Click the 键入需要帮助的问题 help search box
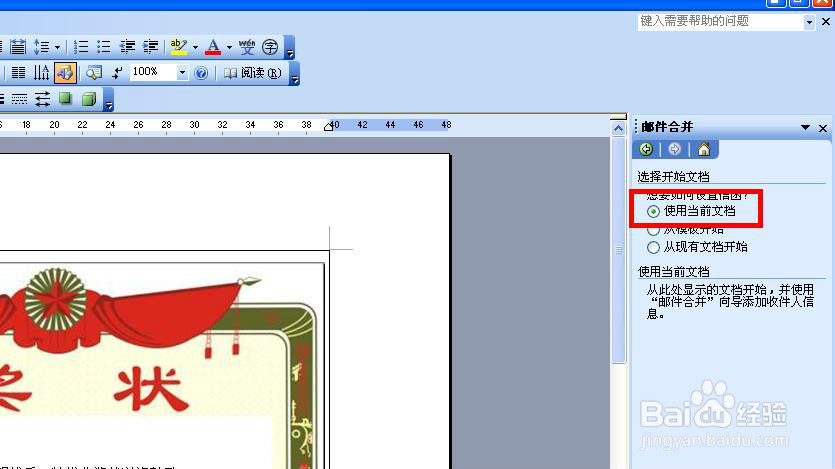 coord(721,21)
